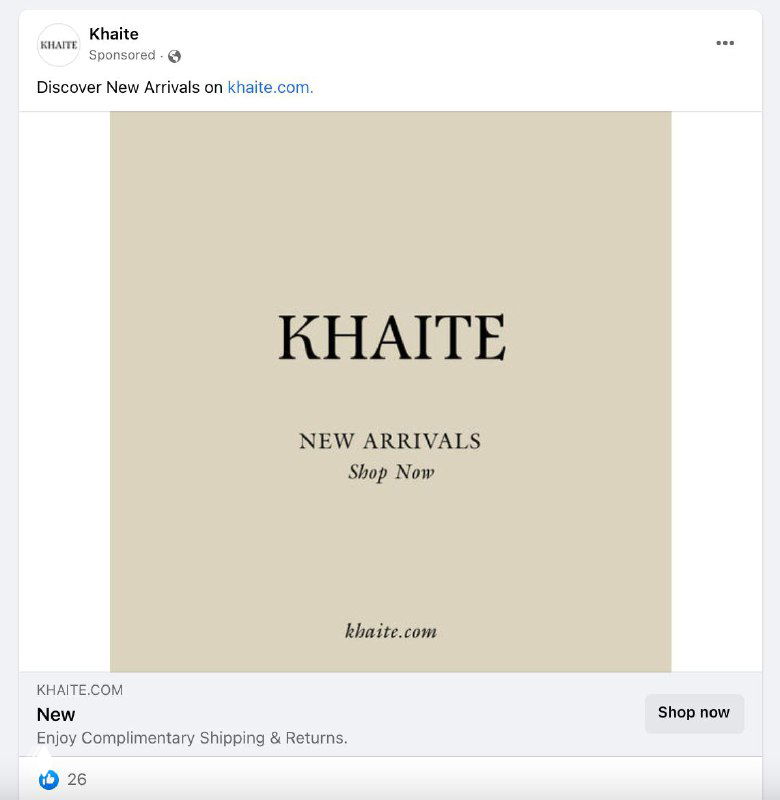Click the KHAITE.COM domain caption

(80, 690)
